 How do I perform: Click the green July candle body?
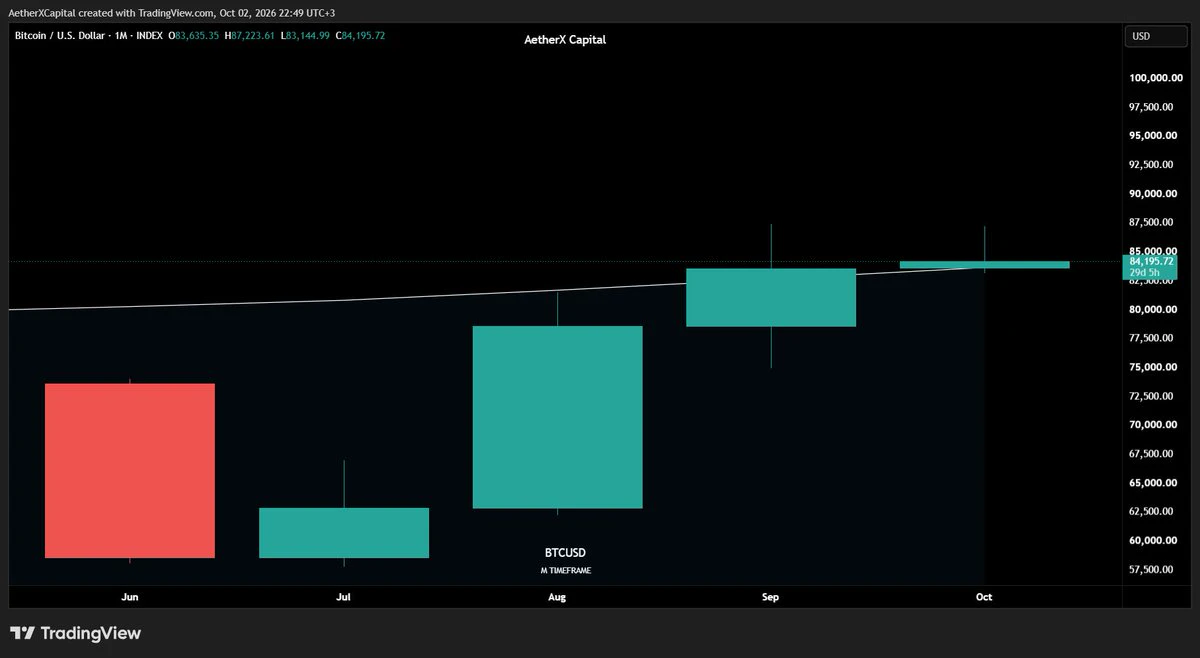pyautogui.click(x=344, y=533)
